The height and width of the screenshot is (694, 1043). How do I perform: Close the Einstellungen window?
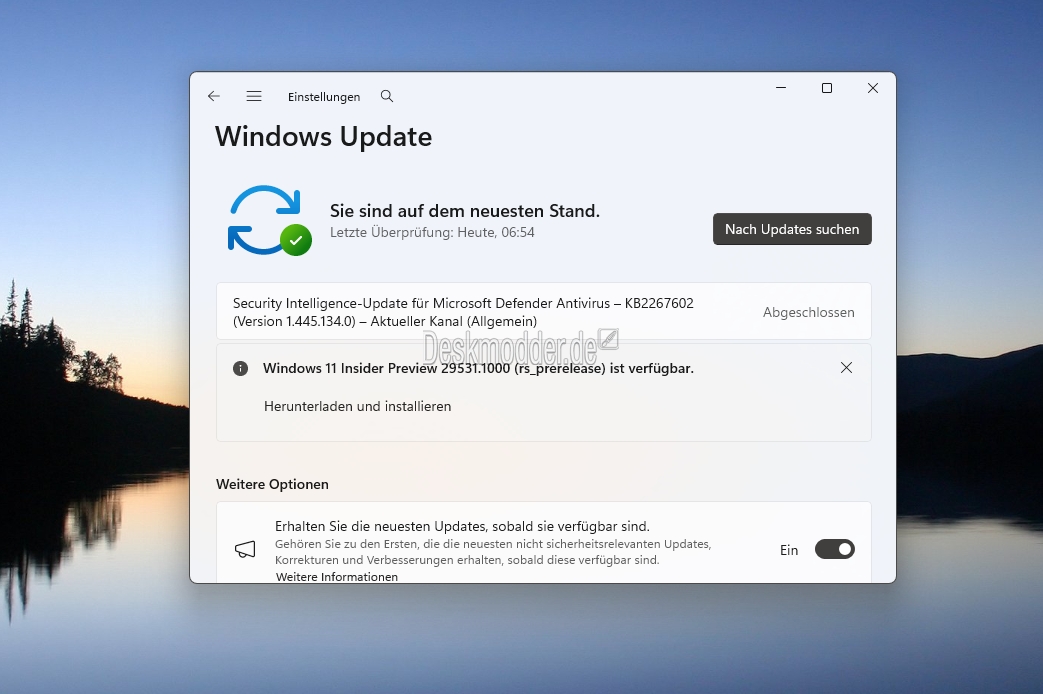[872, 88]
